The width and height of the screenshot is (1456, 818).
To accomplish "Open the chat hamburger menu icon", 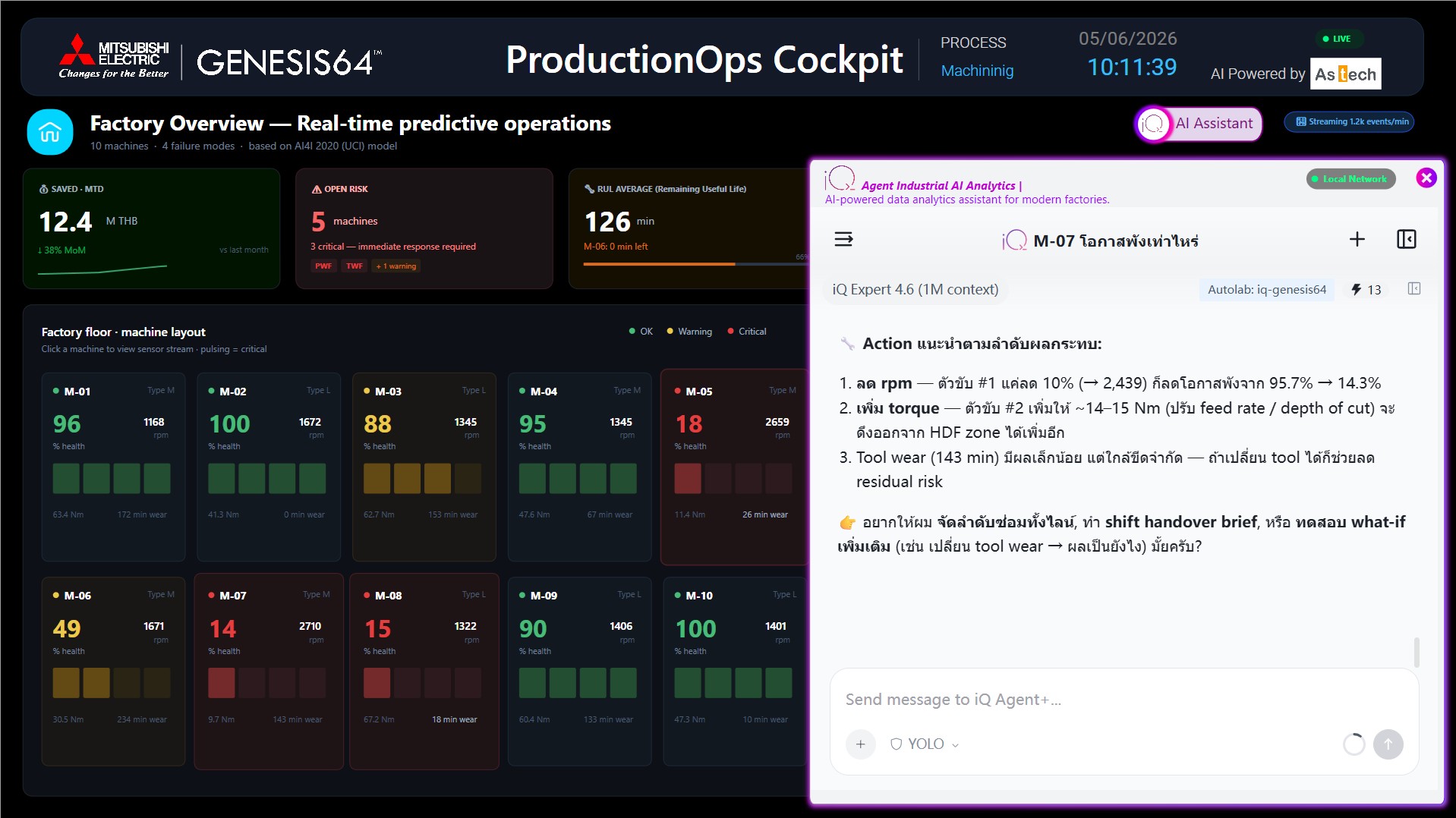I will (843, 240).
